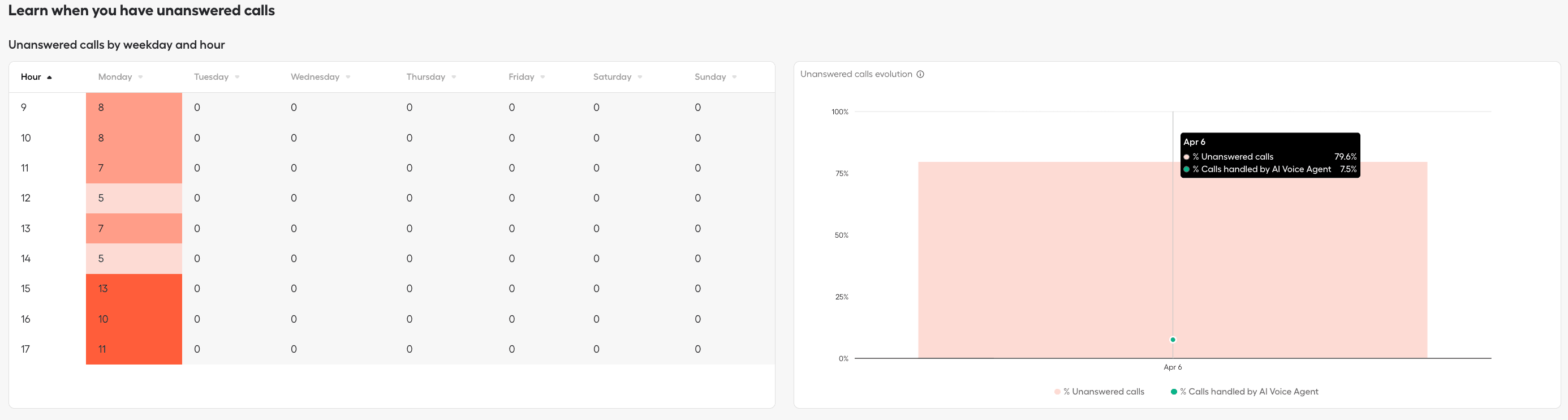This screenshot has height=420, width=1568.
Task: Click the Wednesday column sort arrow
Action: [348, 78]
